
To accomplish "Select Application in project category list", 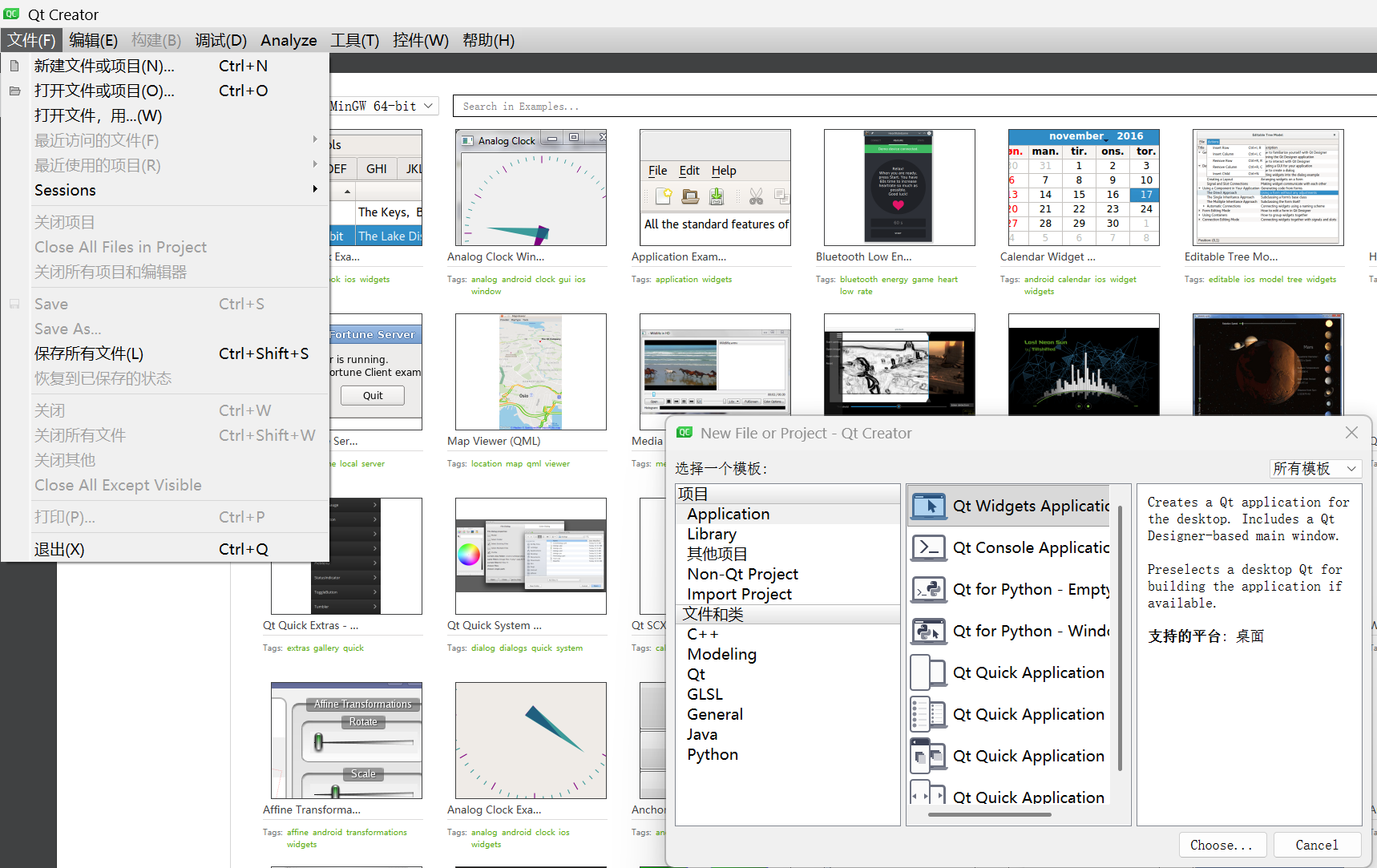I will 788,514.
